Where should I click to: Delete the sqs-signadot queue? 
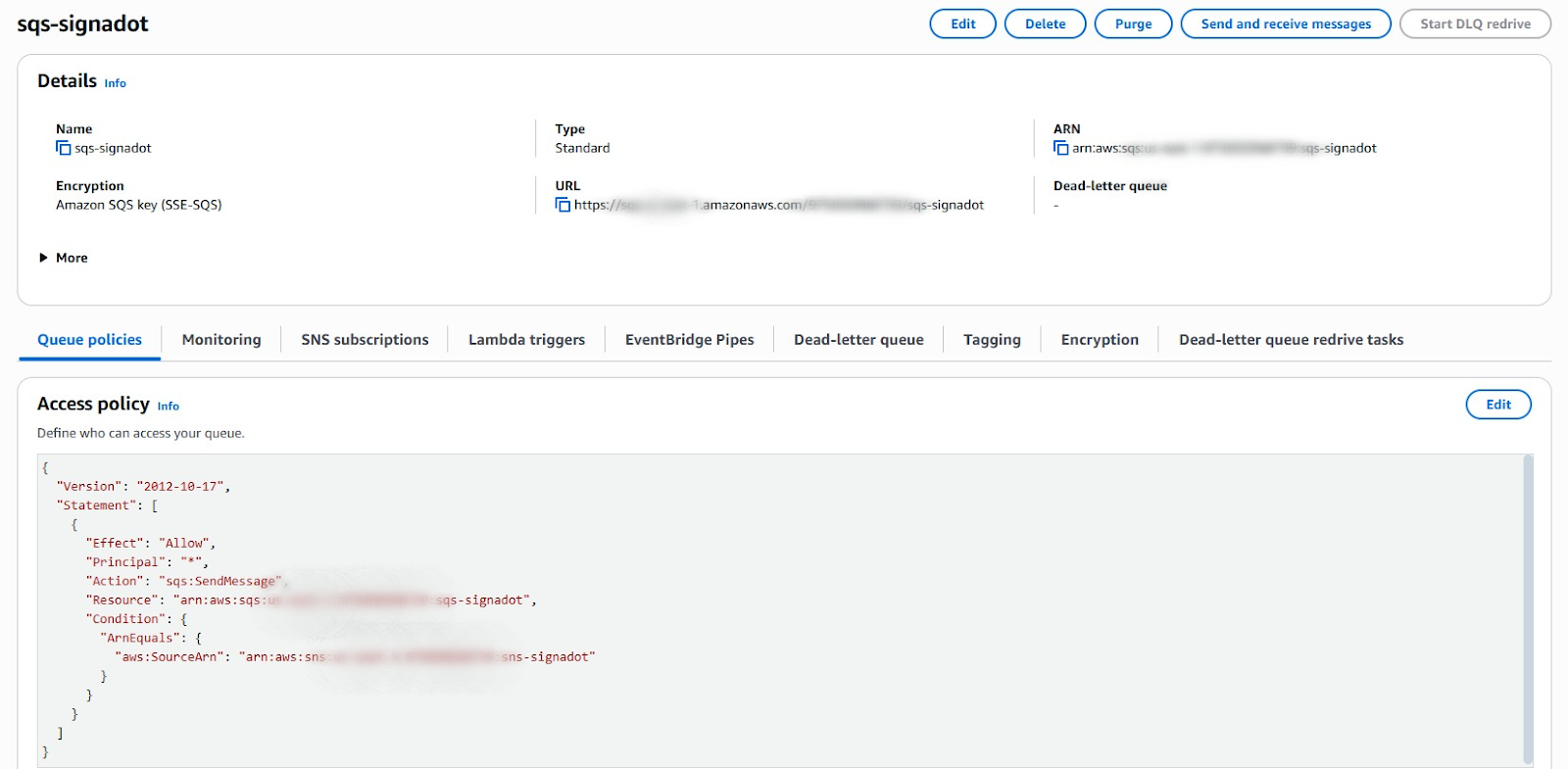coord(1046,24)
